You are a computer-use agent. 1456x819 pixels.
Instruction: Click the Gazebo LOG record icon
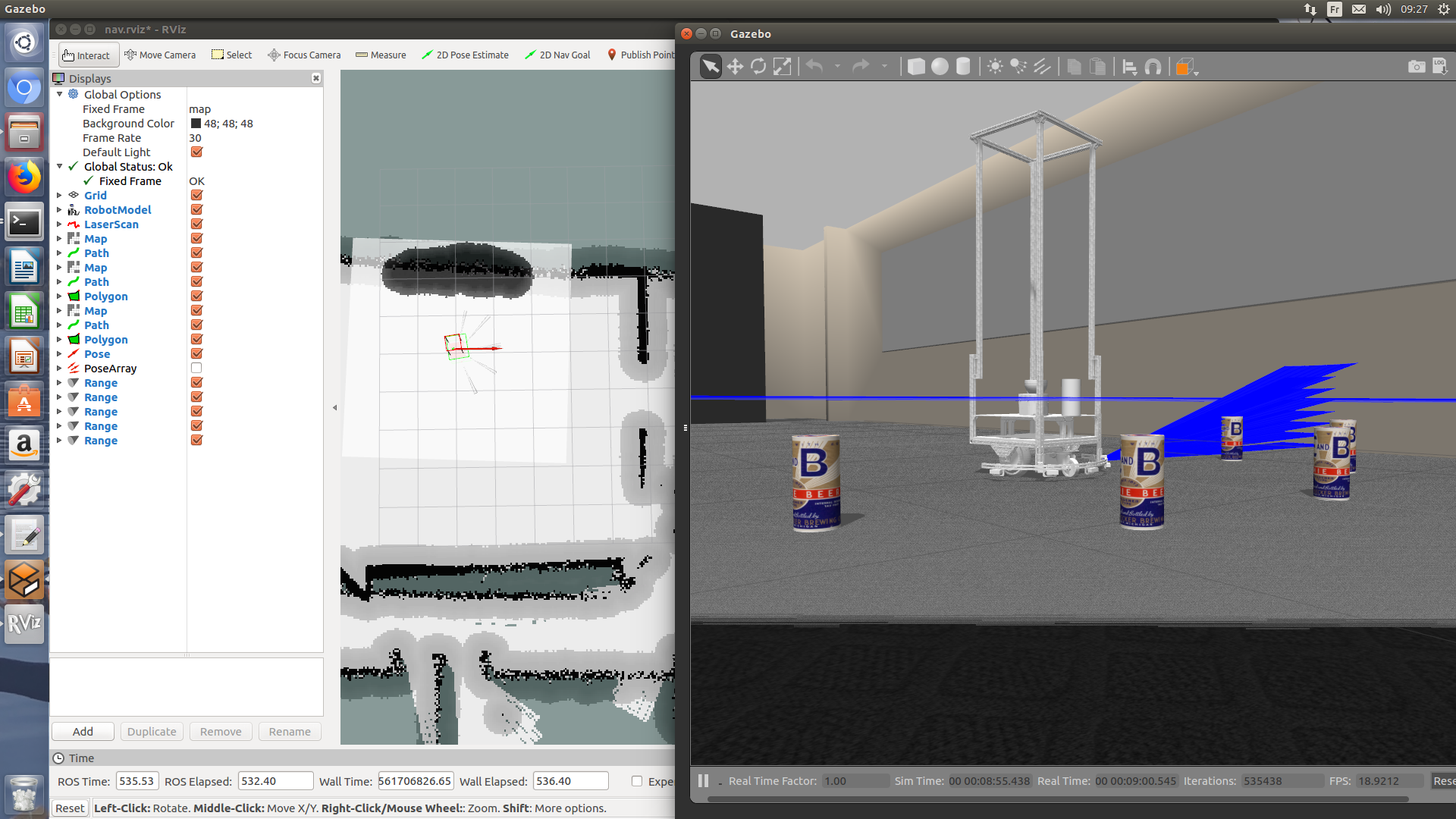tap(1440, 67)
